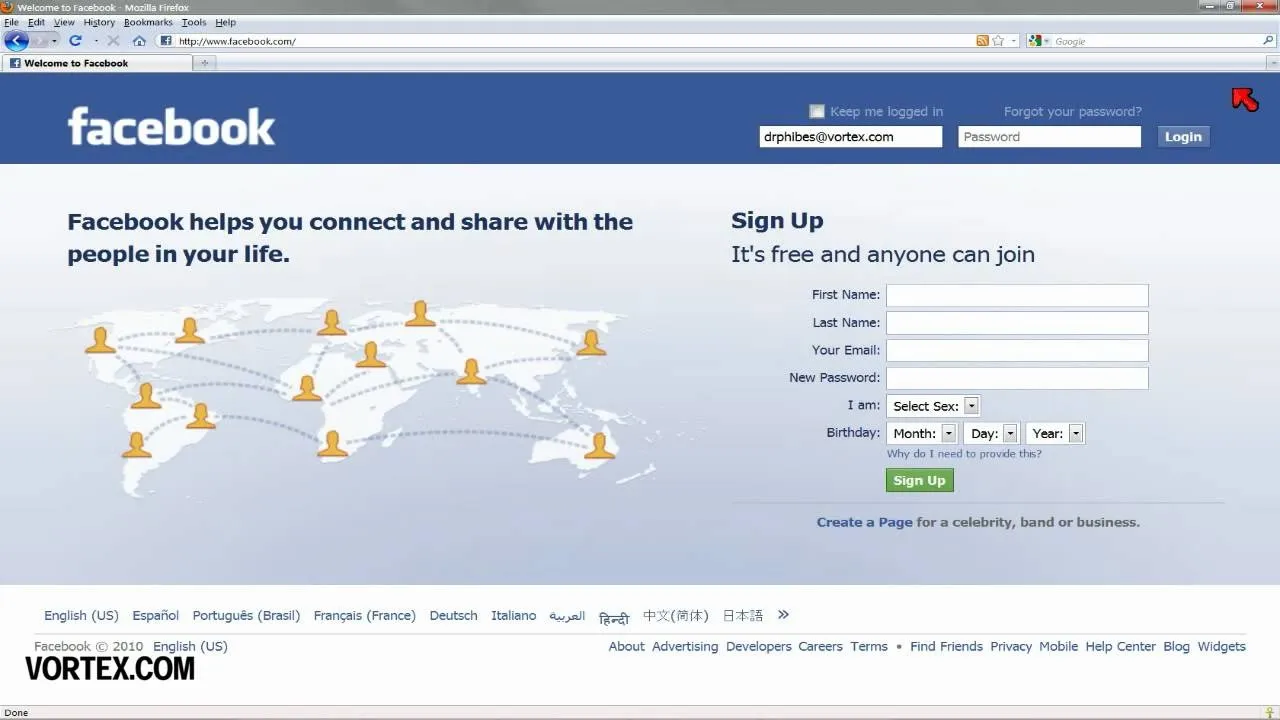Click the Stop loading X icon

pyautogui.click(x=113, y=41)
